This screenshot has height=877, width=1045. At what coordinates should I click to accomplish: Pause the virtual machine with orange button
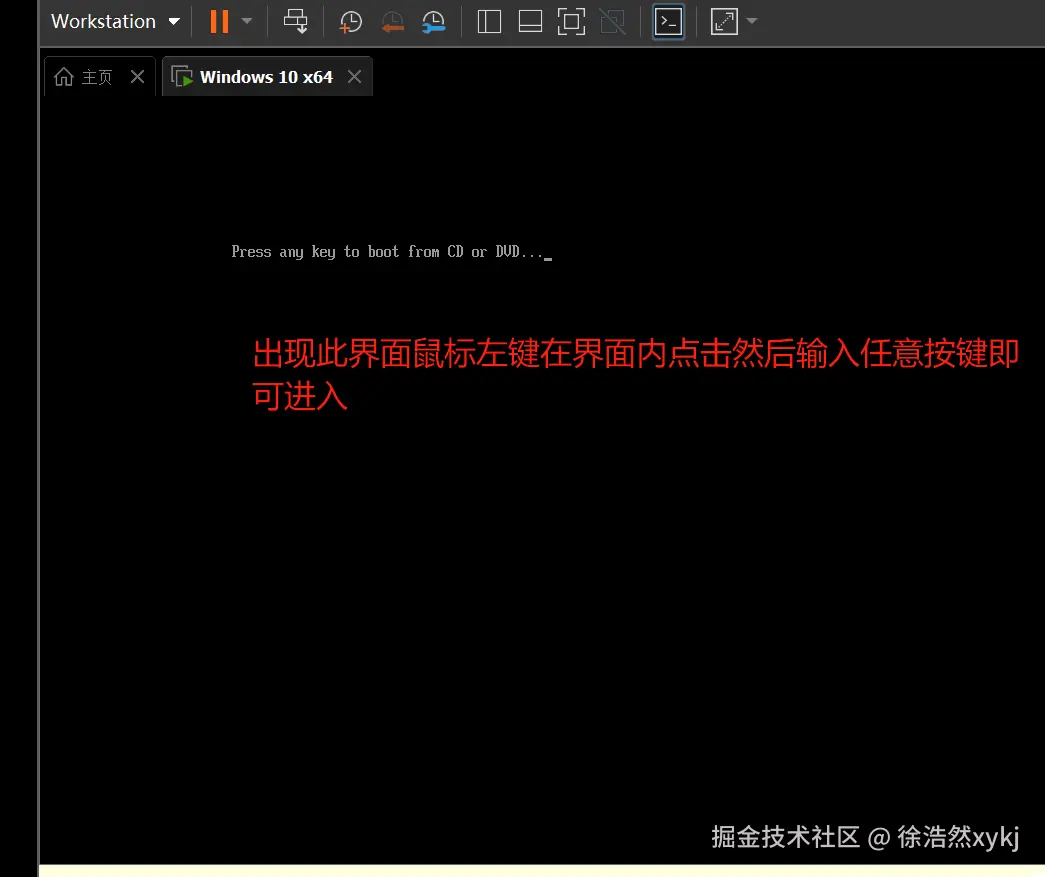pos(219,21)
